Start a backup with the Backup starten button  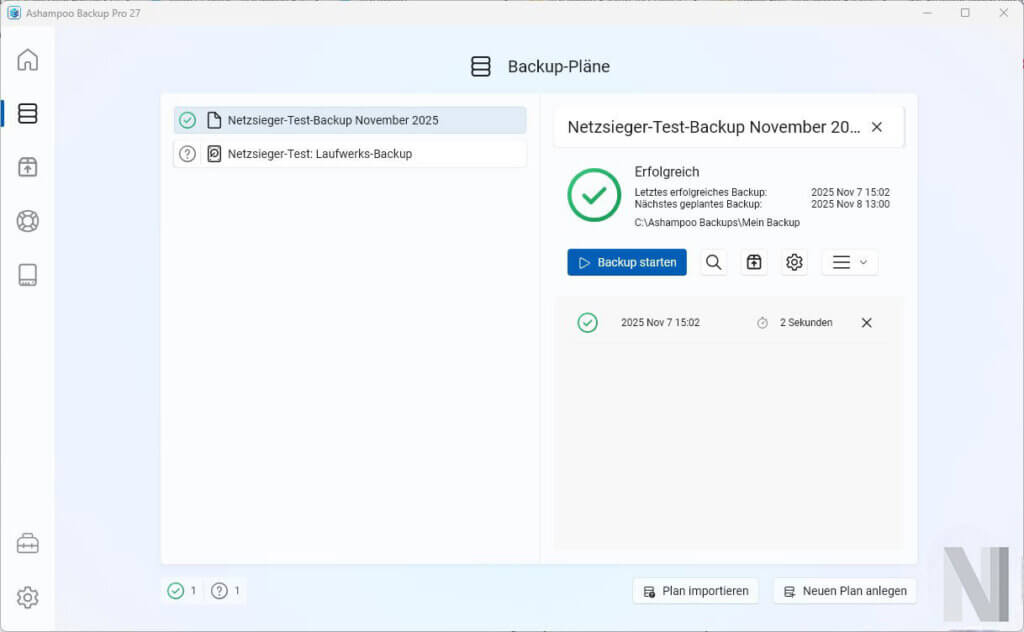(x=626, y=262)
